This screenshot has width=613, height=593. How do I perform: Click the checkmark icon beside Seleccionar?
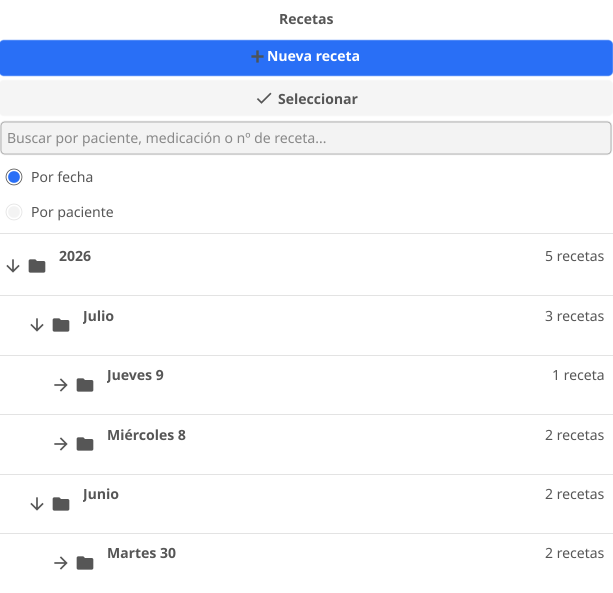[x=264, y=99]
